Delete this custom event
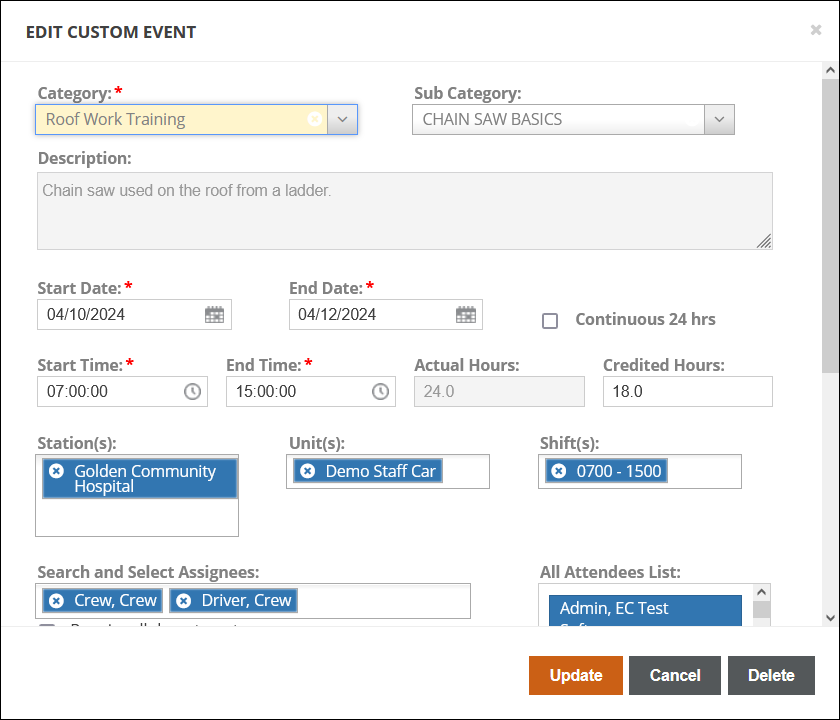 pos(771,675)
